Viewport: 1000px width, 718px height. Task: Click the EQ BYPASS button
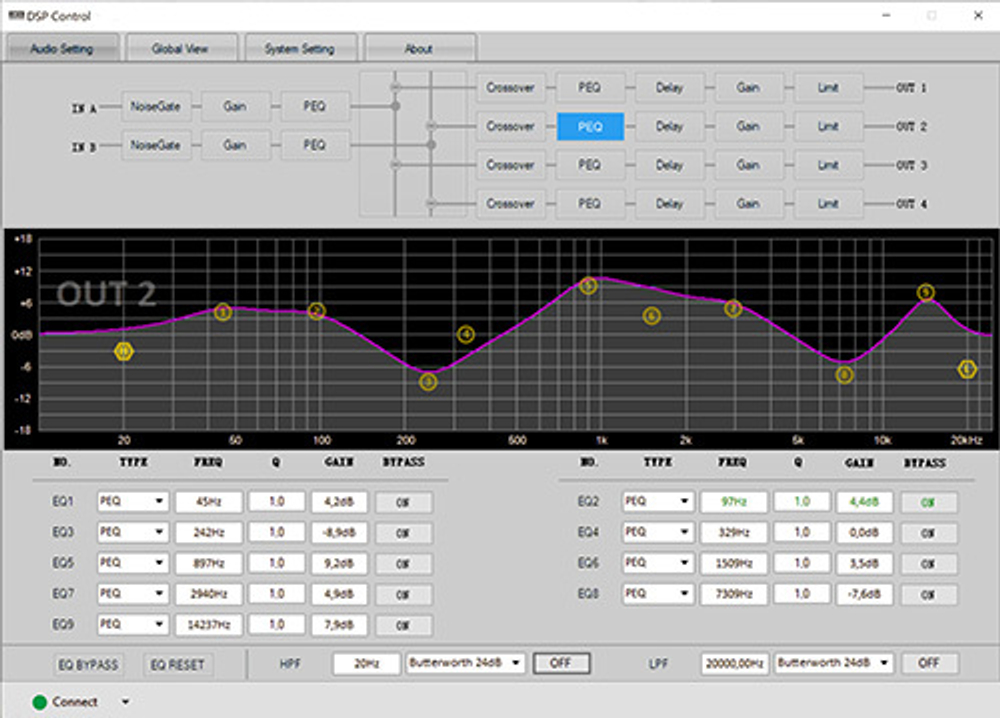point(89,664)
